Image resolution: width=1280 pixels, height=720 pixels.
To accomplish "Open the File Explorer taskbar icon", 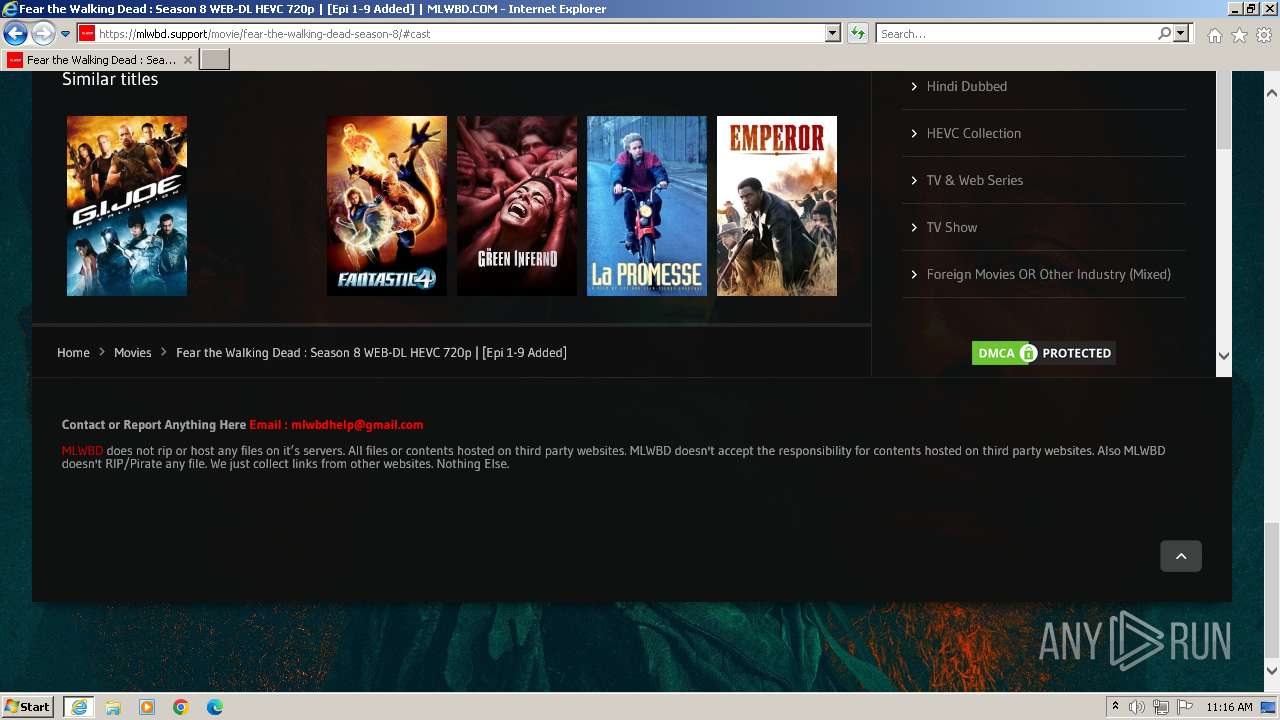I will point(113,707).
